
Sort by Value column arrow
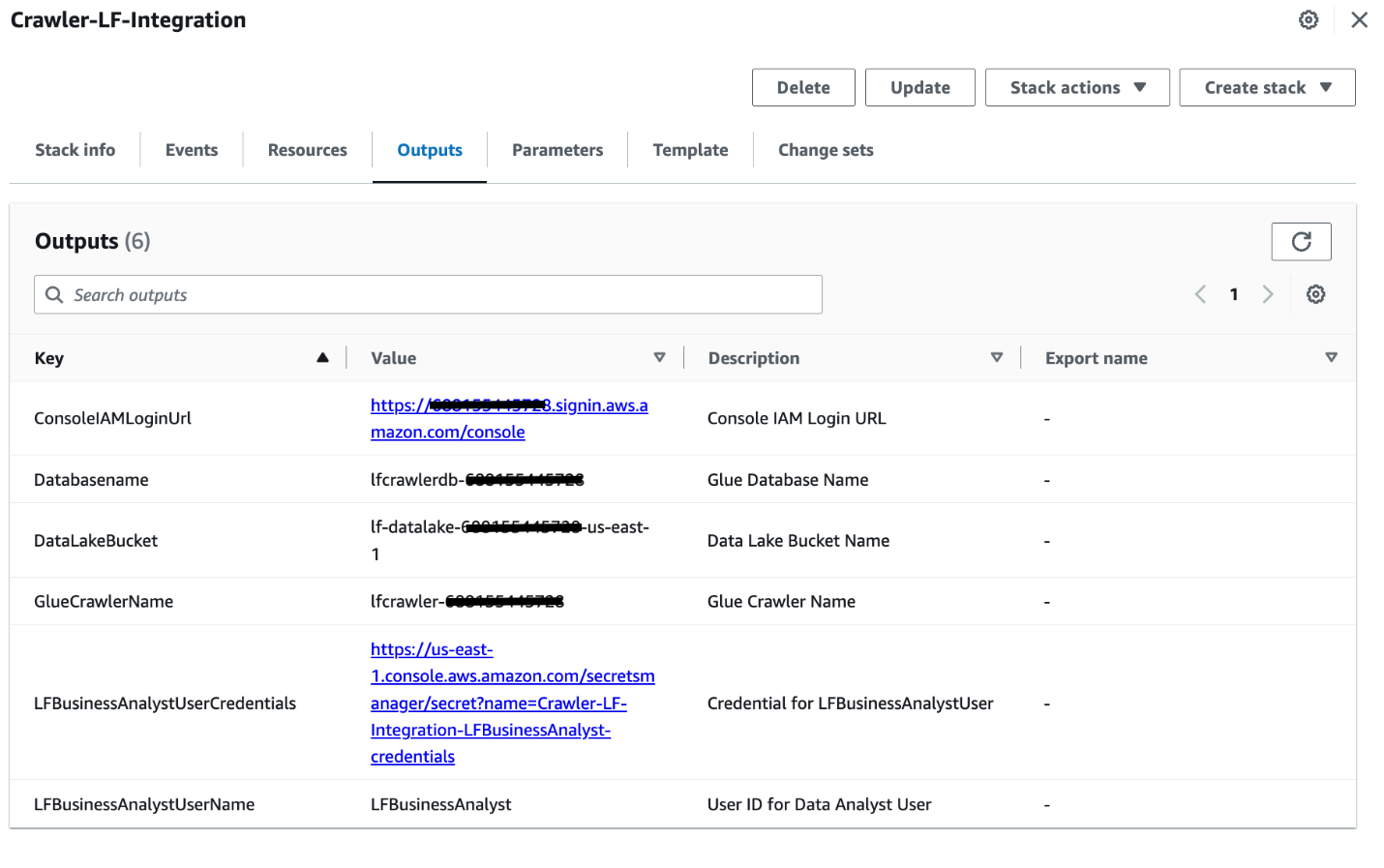659,357
